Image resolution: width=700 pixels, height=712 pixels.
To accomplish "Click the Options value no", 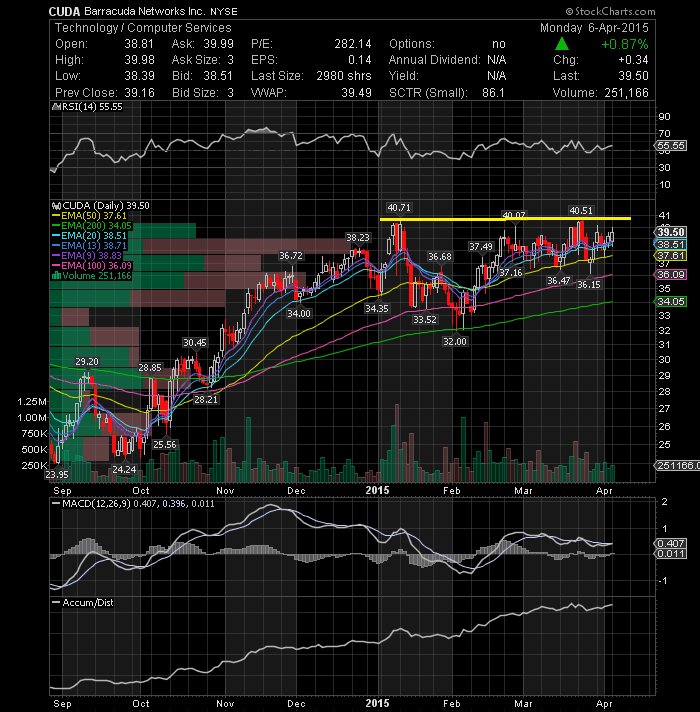I will coord(498,44).
